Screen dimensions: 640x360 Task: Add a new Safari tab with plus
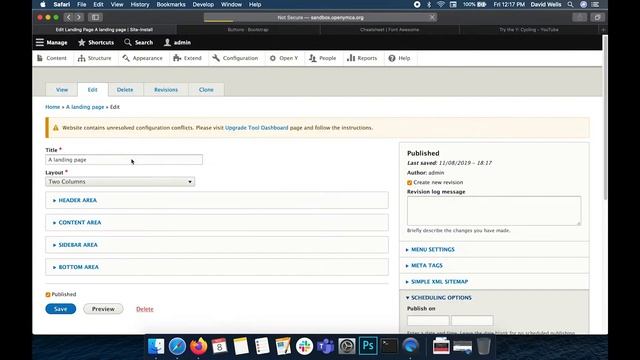tap(603, 30)
